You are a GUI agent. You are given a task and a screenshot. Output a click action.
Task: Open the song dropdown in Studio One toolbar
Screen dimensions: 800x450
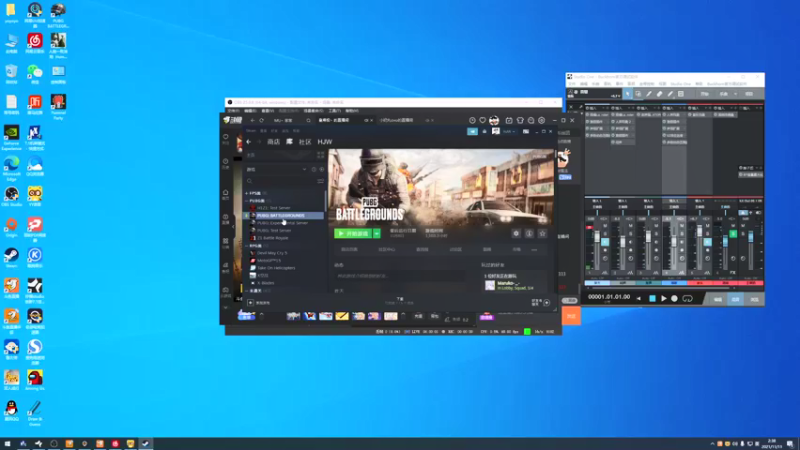tap(735, 94)
